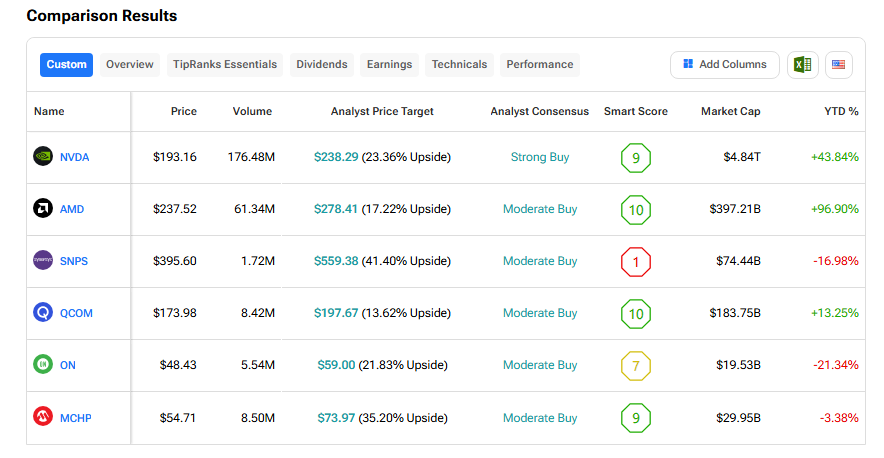This screenshot has height=458, width=884.
Task: Click the Excel export icon
Action: [x=802, y=65]
